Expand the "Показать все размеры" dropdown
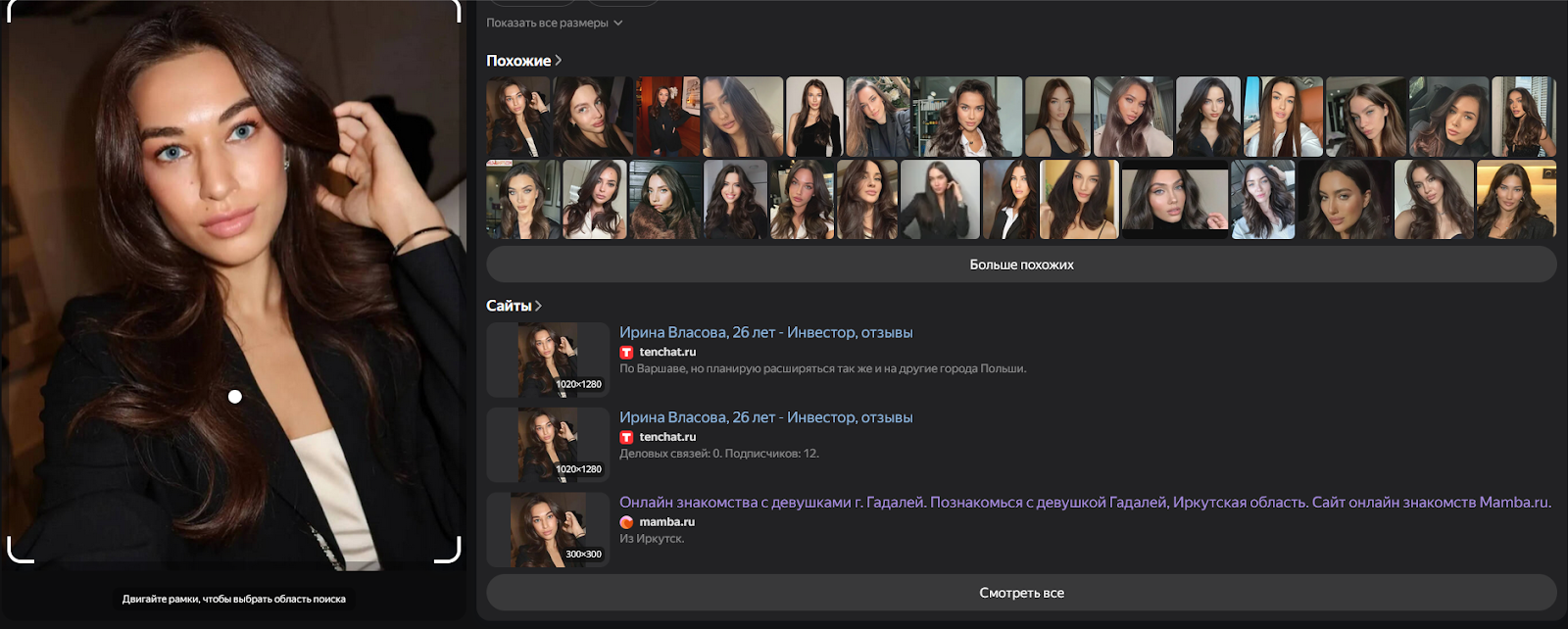The image size is (1568, 629). (555, 23)
